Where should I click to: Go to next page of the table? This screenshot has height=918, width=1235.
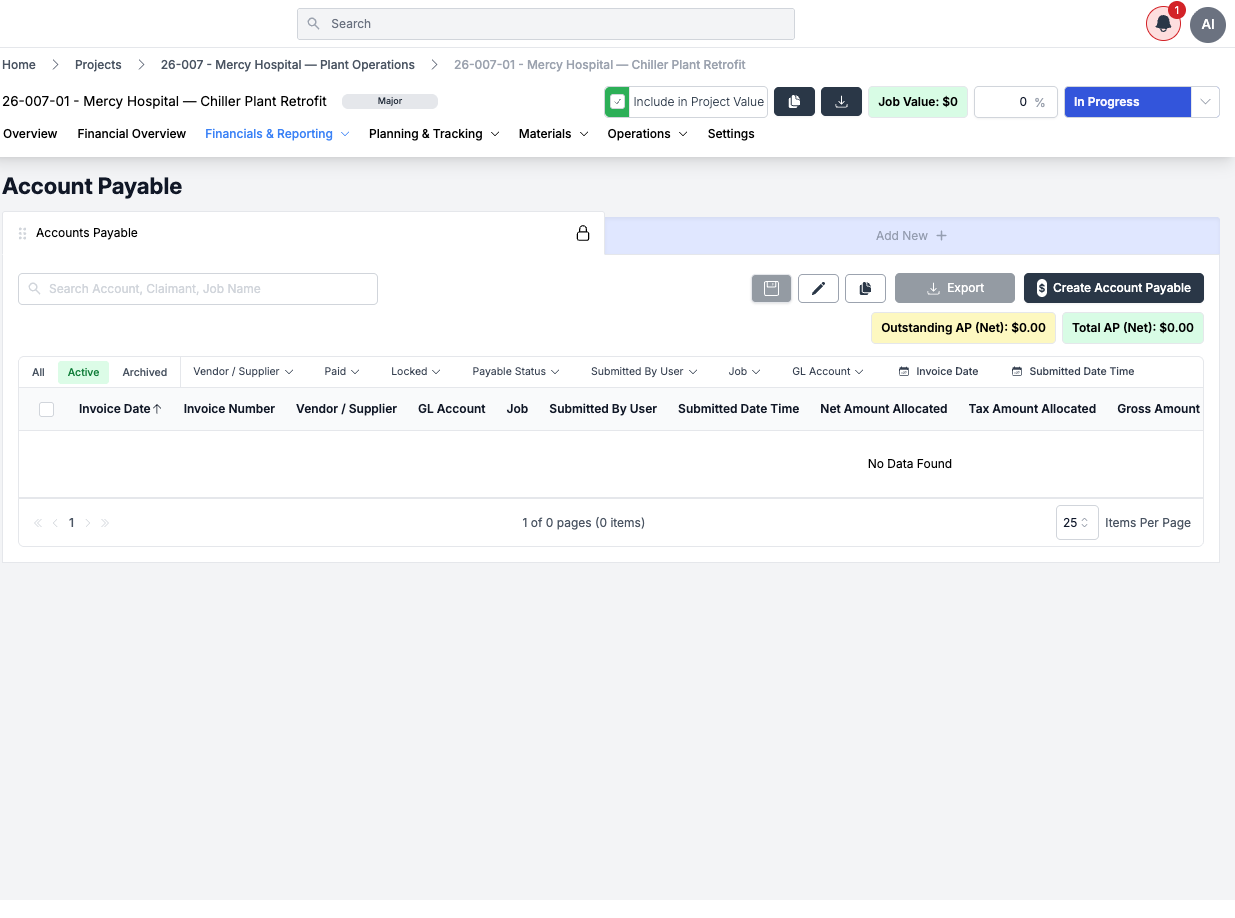click(x=88, y=523)
